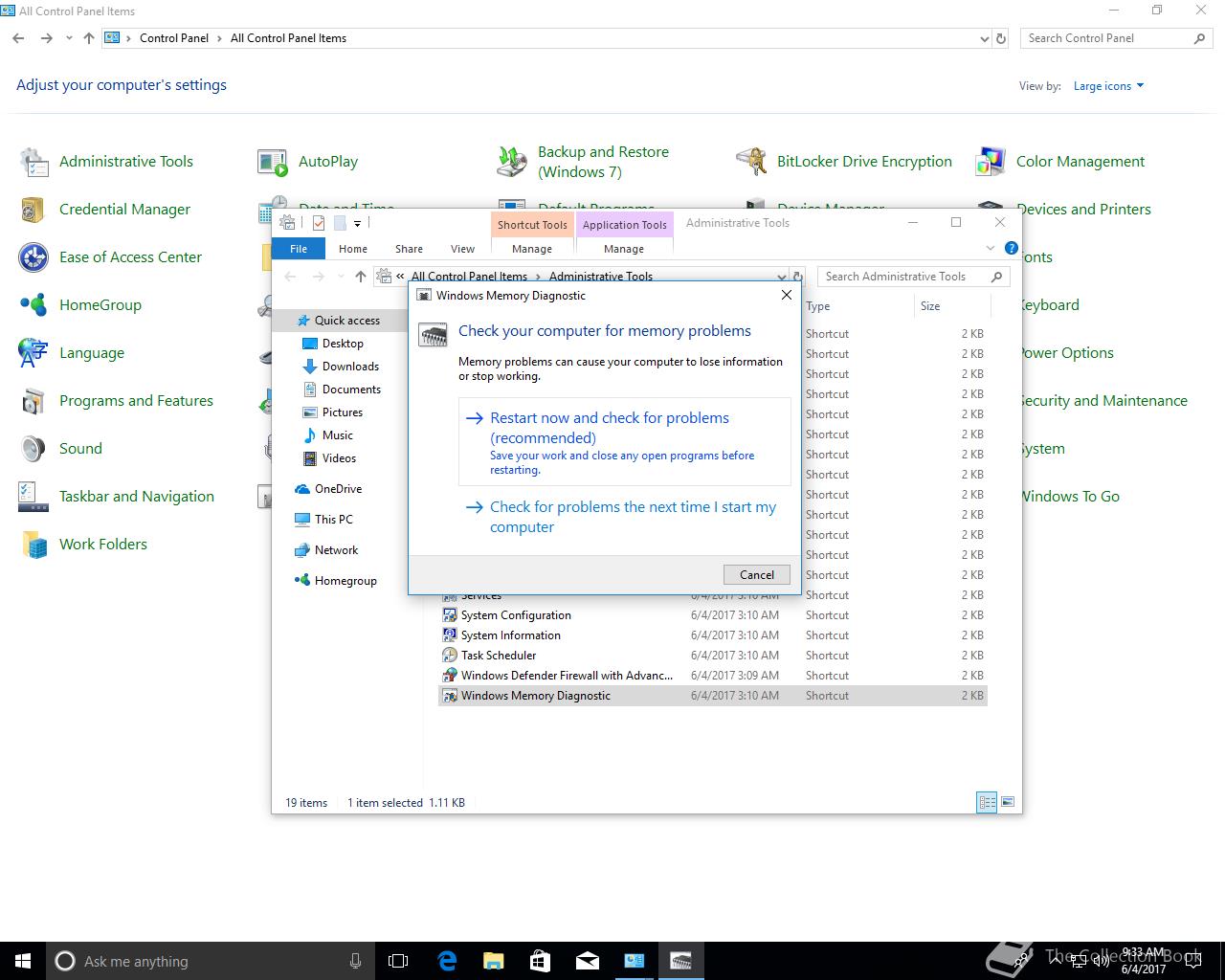
Task: Expand Control Panel address bar history dropdown
Action: click(x=985, y=39)
